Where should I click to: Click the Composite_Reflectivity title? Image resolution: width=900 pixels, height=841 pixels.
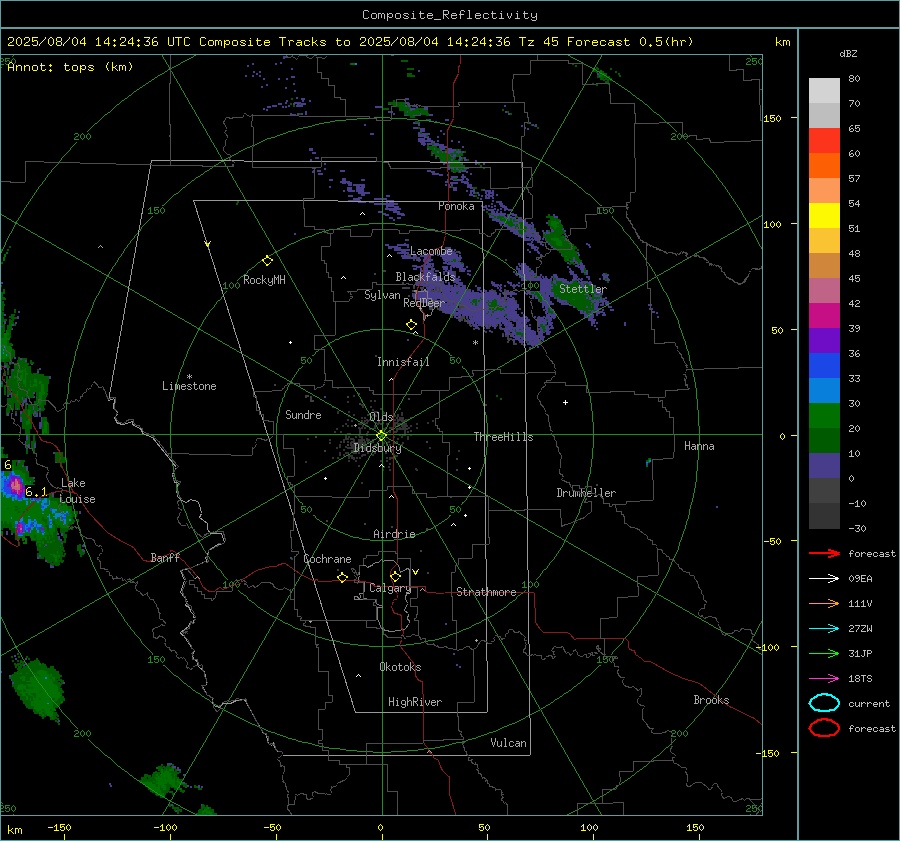point(449,15)
